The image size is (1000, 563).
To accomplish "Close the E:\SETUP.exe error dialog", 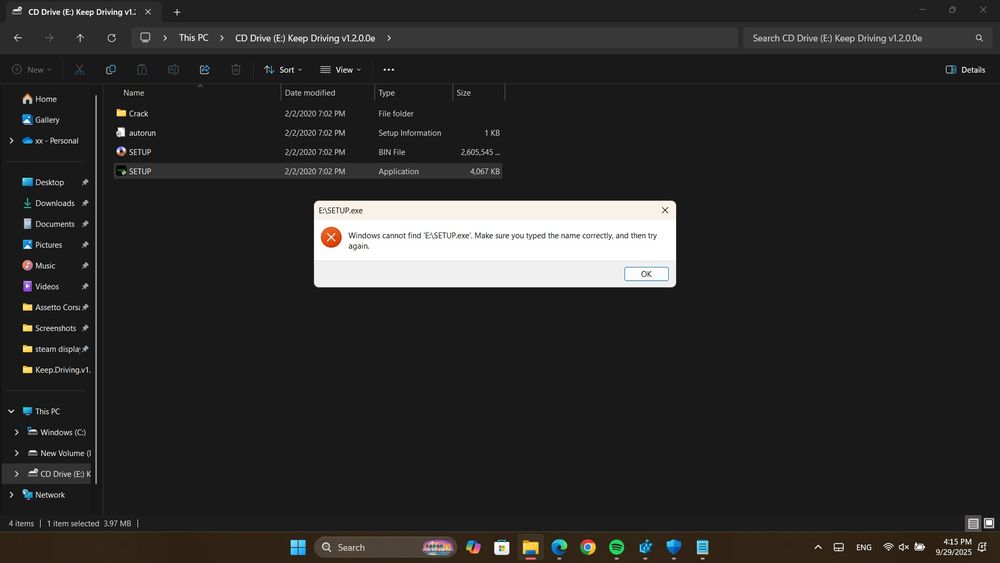I will (665, 210).
